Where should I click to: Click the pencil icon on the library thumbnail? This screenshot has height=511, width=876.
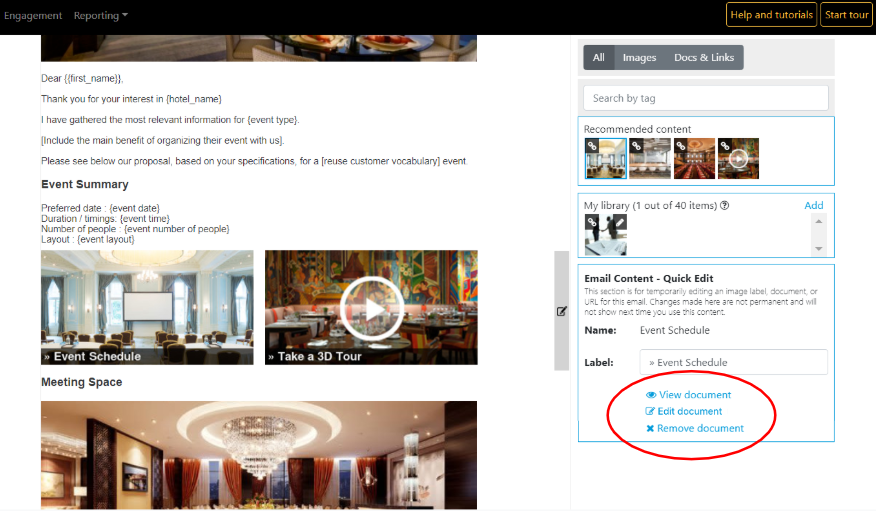point(619,222)
